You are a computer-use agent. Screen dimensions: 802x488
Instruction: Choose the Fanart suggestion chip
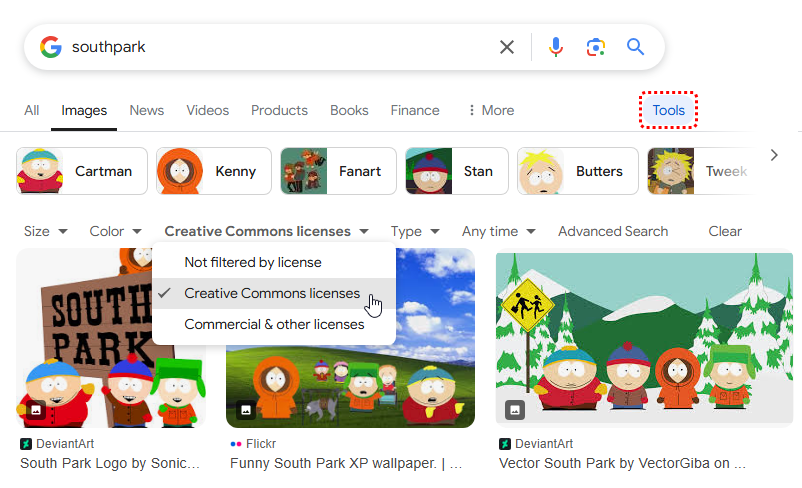[x=339, y=171]
